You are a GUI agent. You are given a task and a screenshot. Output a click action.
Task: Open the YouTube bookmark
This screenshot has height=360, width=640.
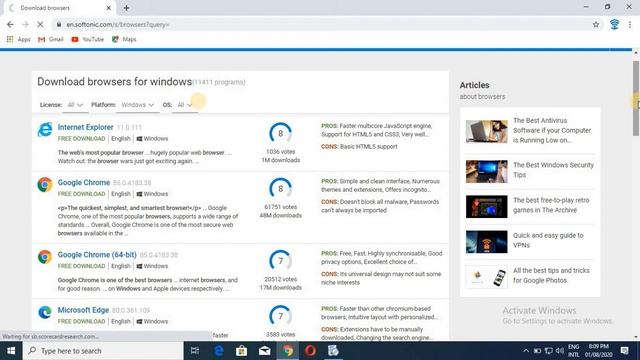[x=87, y=39]
